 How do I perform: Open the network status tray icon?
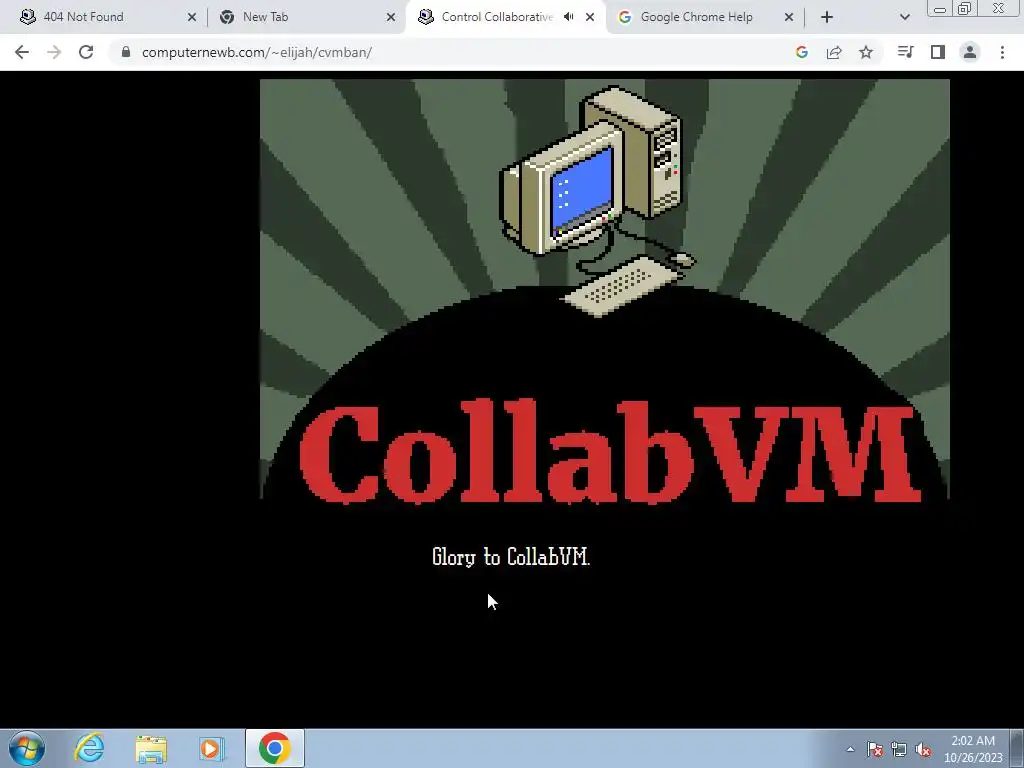point(899,750)
